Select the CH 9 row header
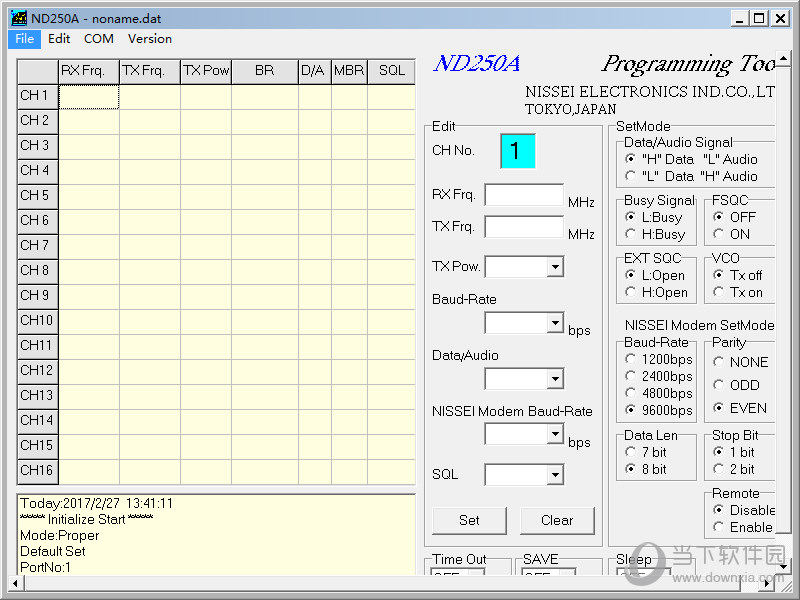800x600 pixels. tap(38, 296)
